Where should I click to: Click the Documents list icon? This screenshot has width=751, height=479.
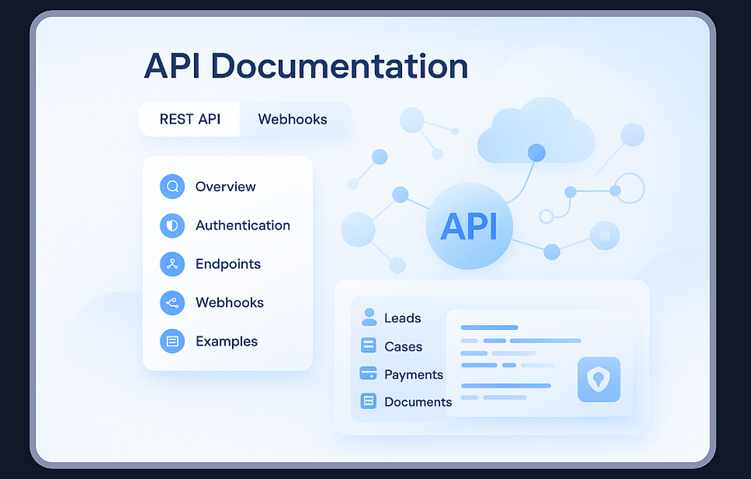pos(368,401)
